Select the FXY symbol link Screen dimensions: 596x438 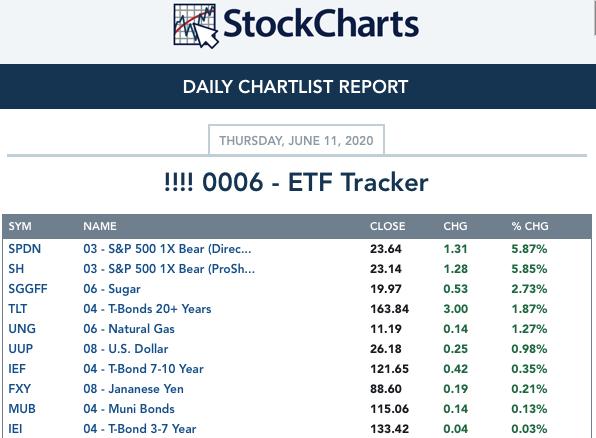point(19,389)
